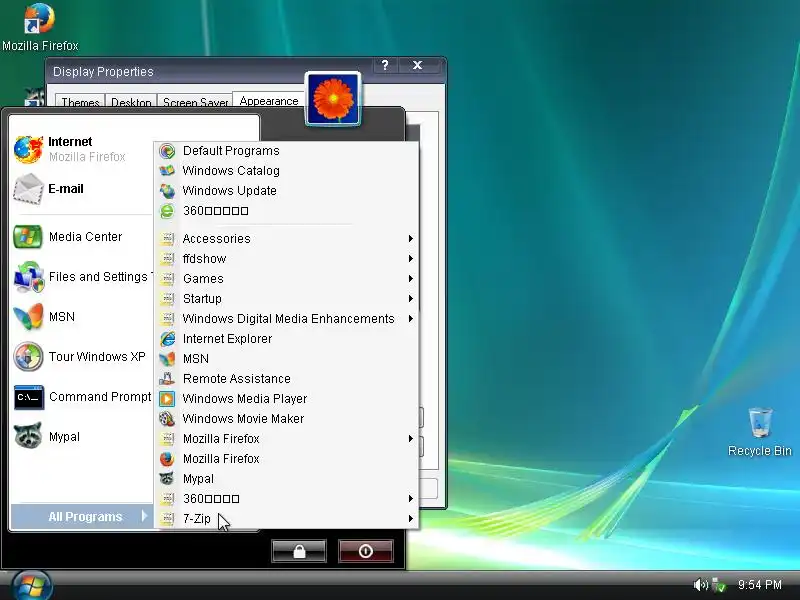
Task: Click the Remote Assistance icon
Action: (x=167, y=379)
